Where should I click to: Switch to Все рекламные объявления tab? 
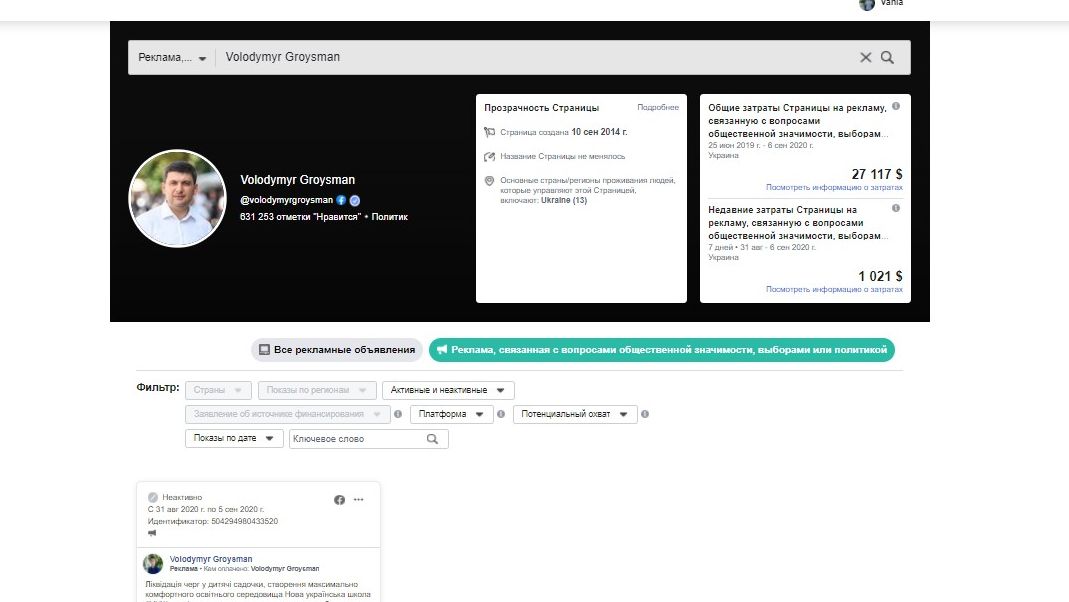(336, 350)
